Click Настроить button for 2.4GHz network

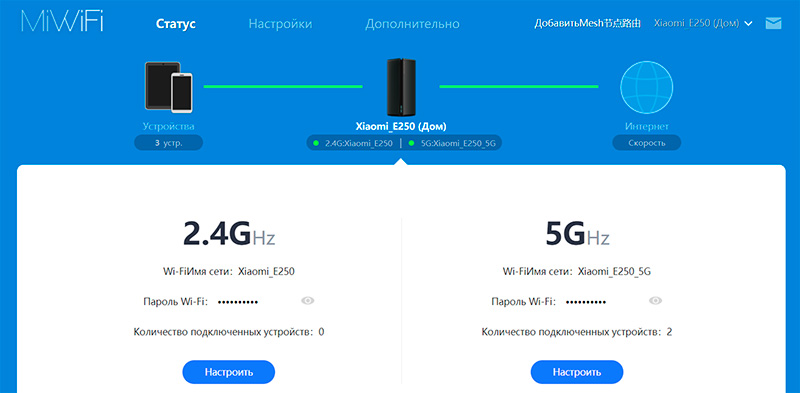click(x=229, y=372)
